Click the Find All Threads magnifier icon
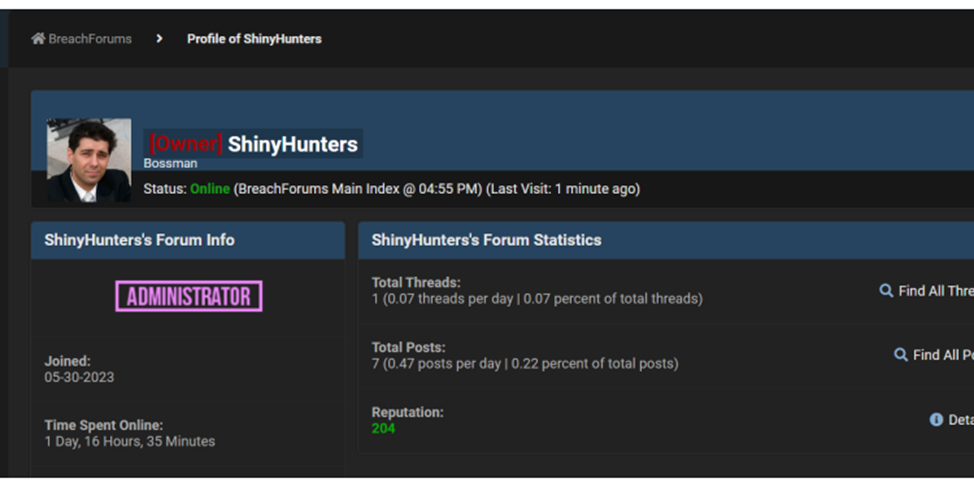 [886, 291]
